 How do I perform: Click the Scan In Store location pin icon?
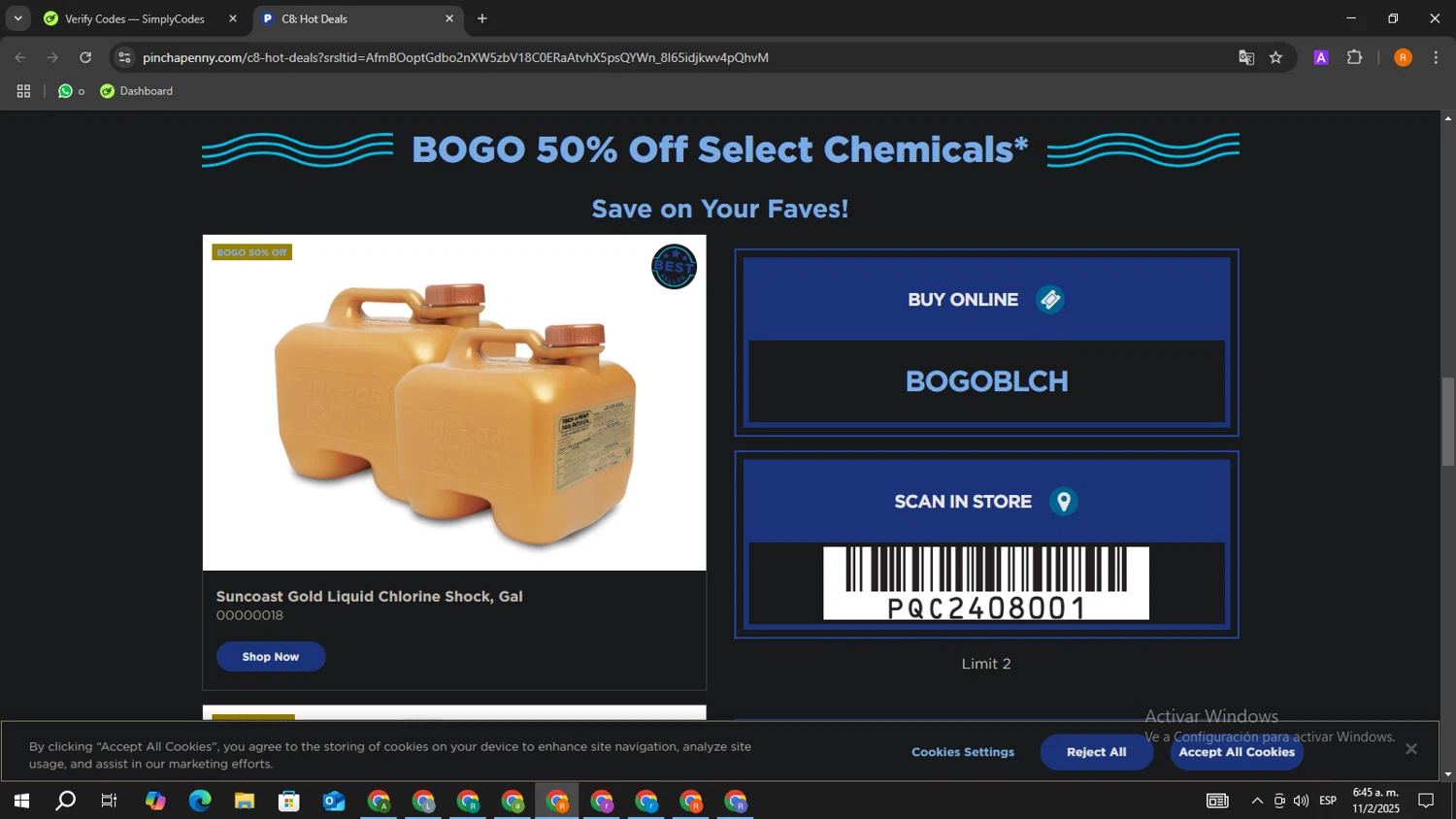point(1064,502)
